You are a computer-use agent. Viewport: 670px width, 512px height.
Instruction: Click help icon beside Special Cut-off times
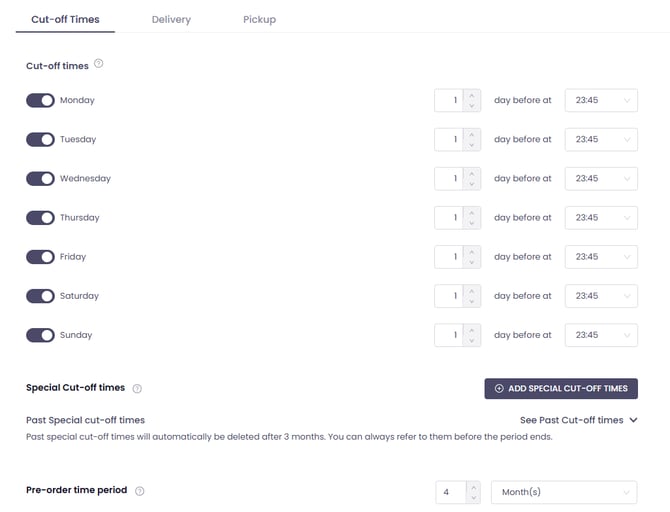coord(137,388)
